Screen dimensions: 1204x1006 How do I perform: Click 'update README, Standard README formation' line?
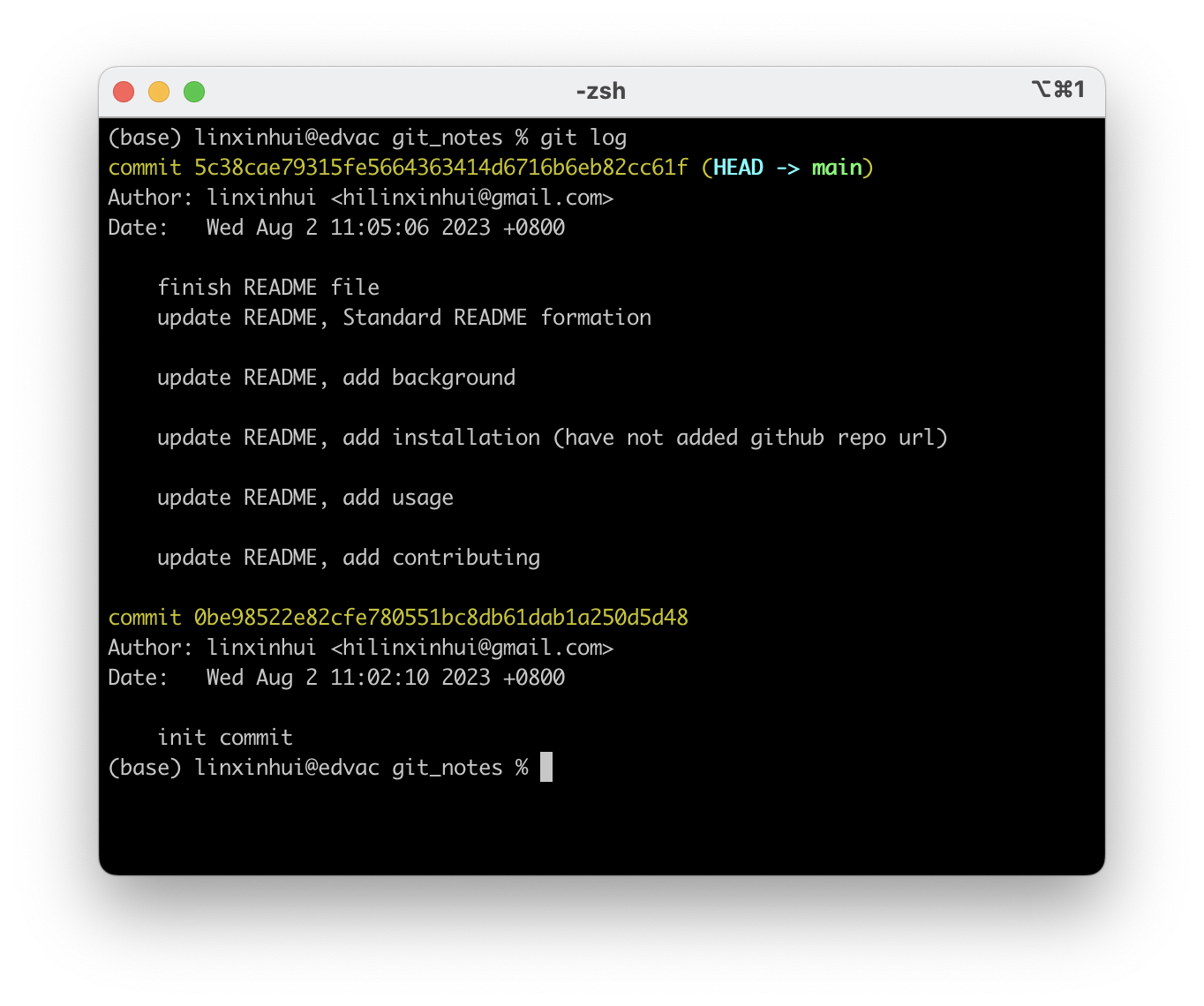(404, 318)
